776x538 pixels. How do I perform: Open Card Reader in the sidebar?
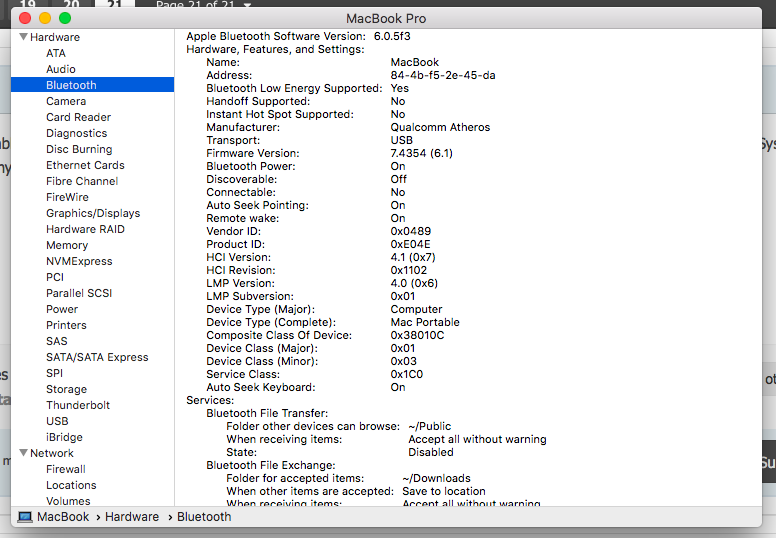tap(79, 117)
